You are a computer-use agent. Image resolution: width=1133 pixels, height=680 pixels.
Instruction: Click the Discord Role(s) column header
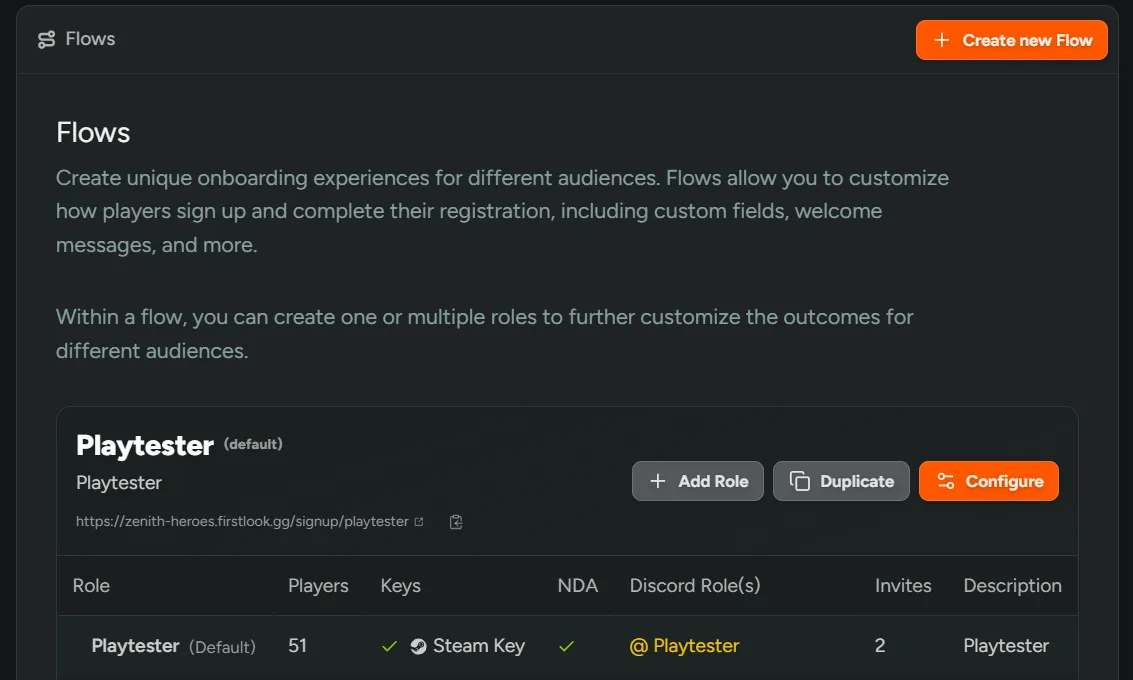695,586
